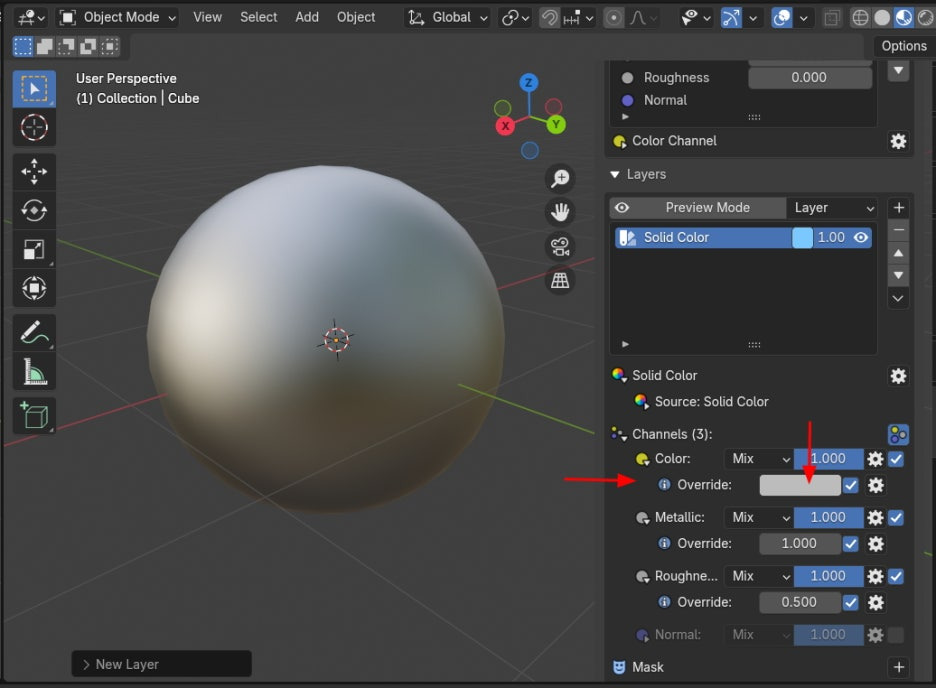Click the pan hand viewport button
The image size is (936, 688).
pyautogui.click(x=560, y=212)
